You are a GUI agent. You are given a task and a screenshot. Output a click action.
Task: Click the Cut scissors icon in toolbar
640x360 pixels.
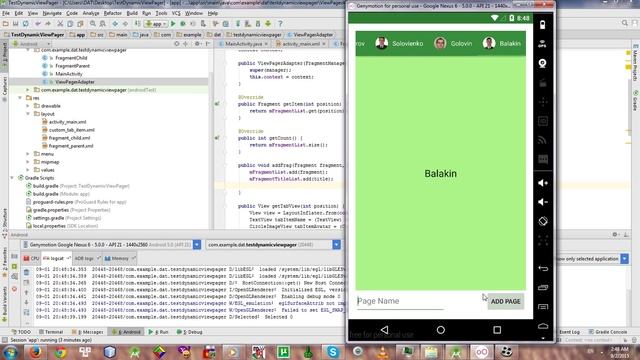coord(60,24)
